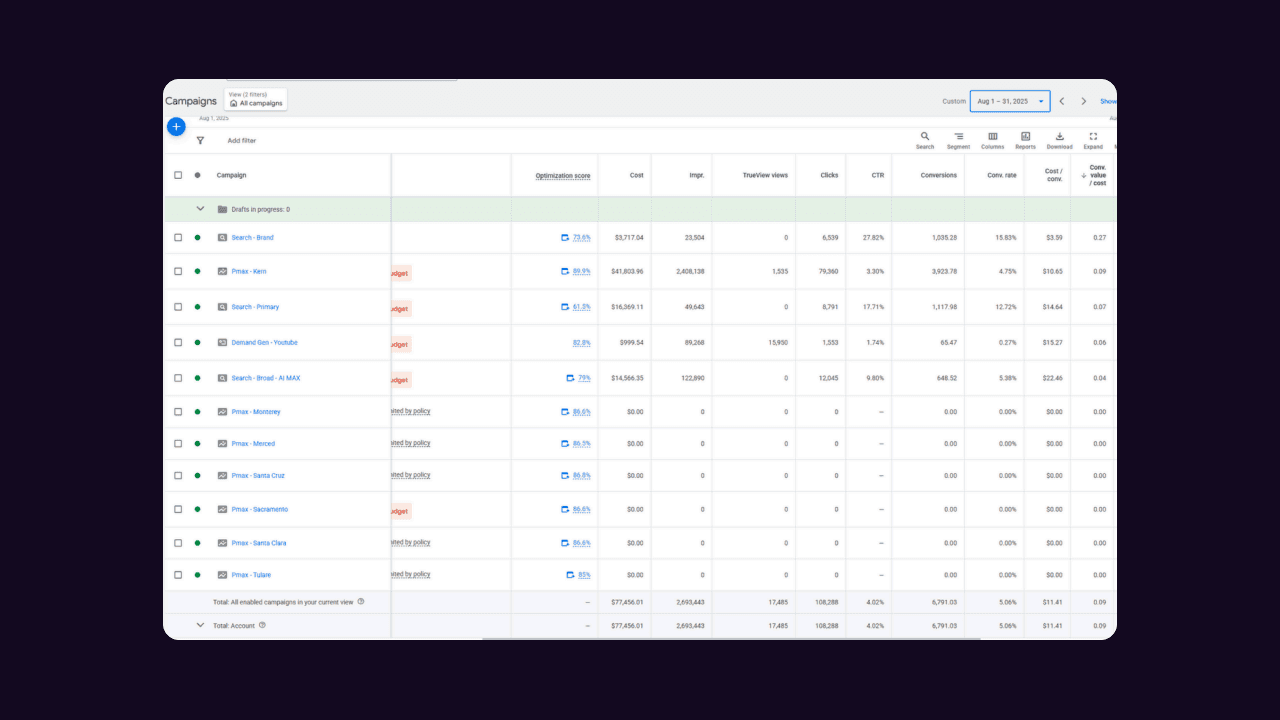1280x720 pixels.
Task: Open the Pmax - Kern campaign link
Action: [249, 271]
